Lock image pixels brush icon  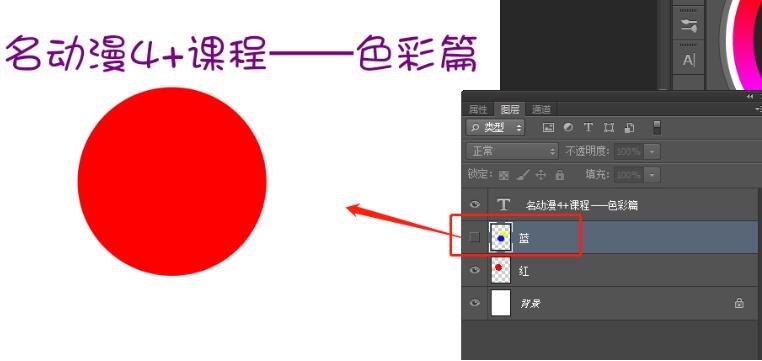(x=522, y=175)
